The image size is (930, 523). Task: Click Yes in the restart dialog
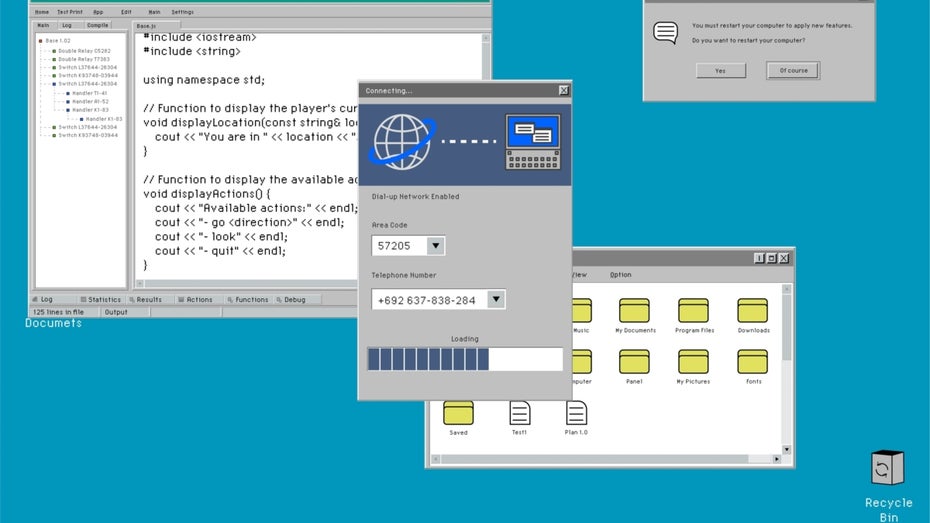pyautogui.click(x=721, y=70)
